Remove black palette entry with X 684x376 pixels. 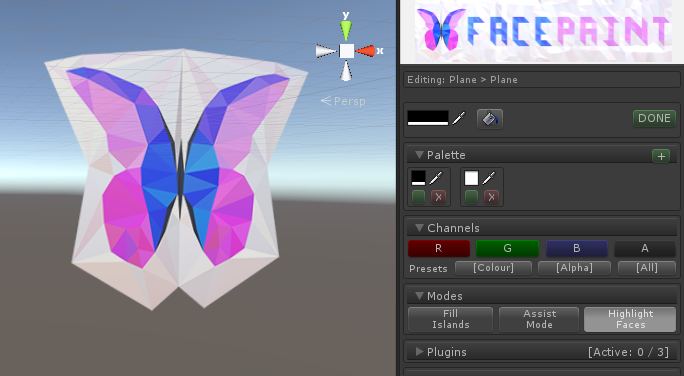(x=438, y=197)
